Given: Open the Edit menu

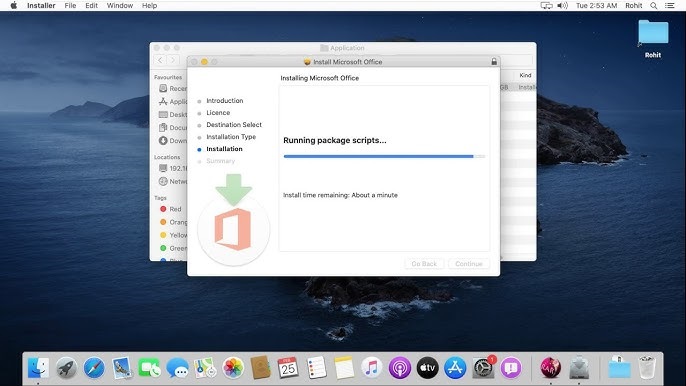Looking at the screenshot, I should 91,6.
